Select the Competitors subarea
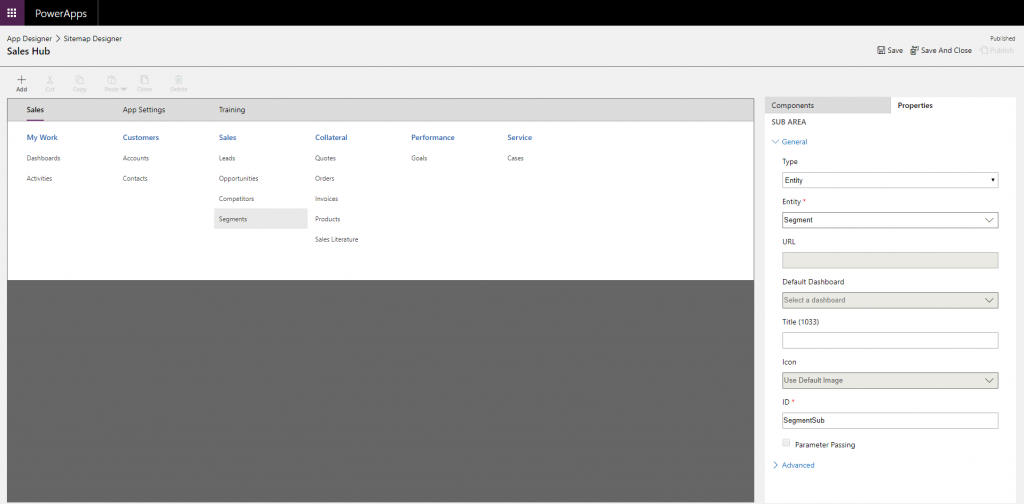The height and width of the screenshot is (504, 1024). pos(236,198)
